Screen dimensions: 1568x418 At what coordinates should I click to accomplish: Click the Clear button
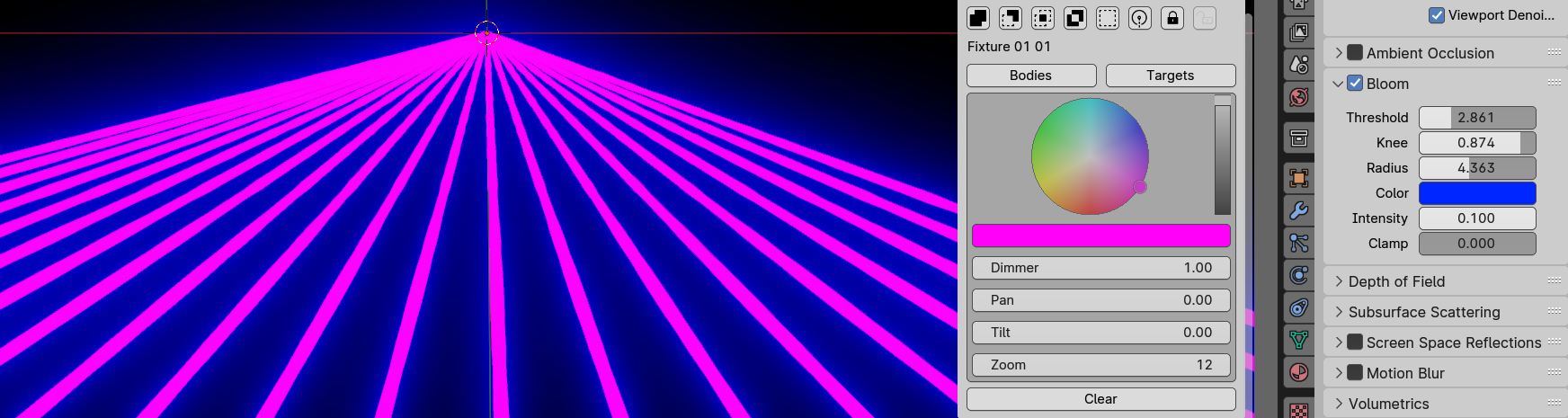[x=1101, y=399]
